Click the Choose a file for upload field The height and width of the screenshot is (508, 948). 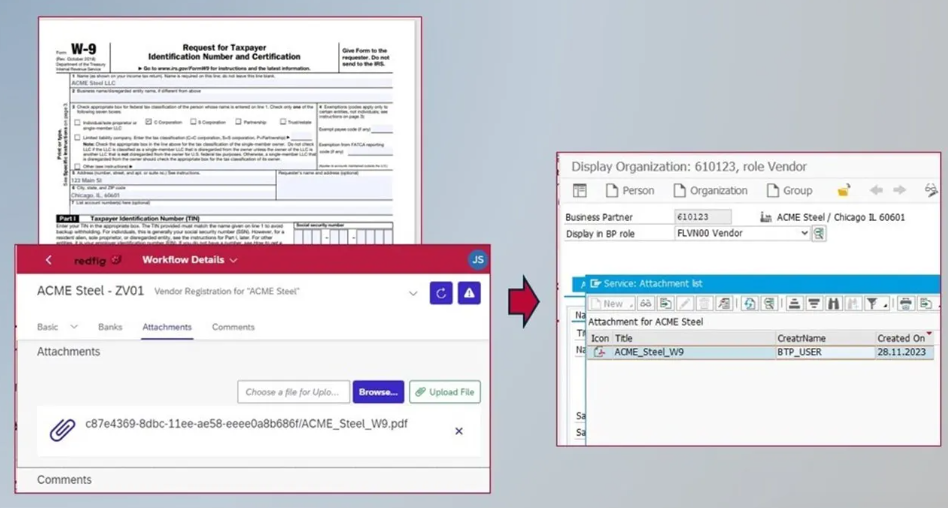pyautogui.click(x=294, y=392)
